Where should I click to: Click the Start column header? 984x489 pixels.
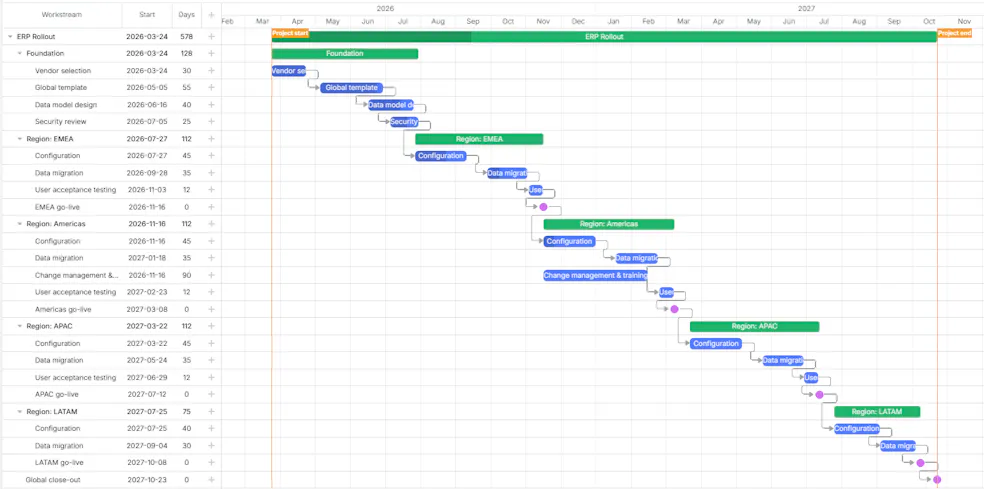(147, 14)
